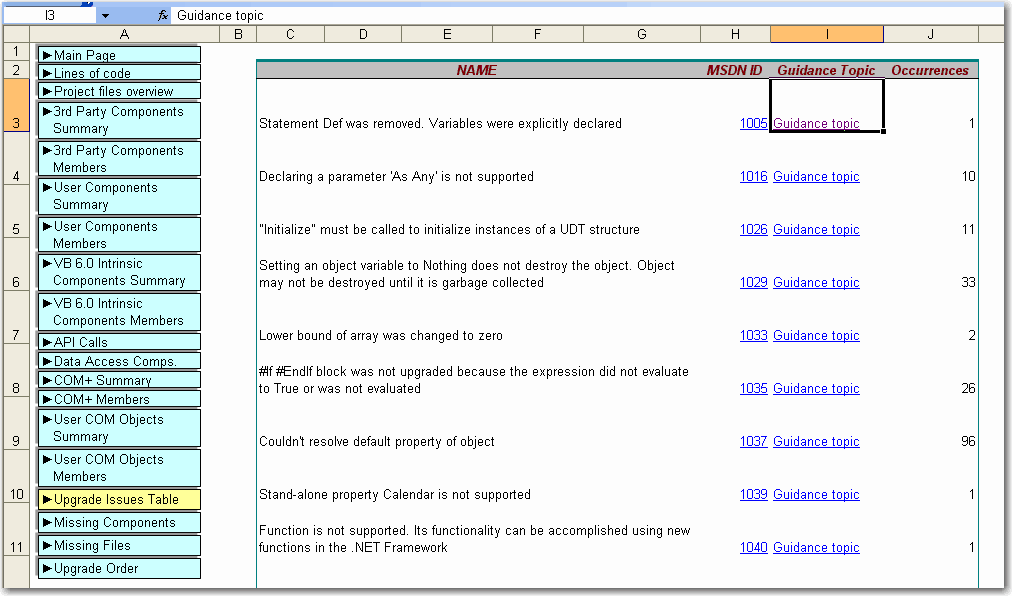
Task: Click the formula bar containing Guidance topic
Action: [580, 16]
